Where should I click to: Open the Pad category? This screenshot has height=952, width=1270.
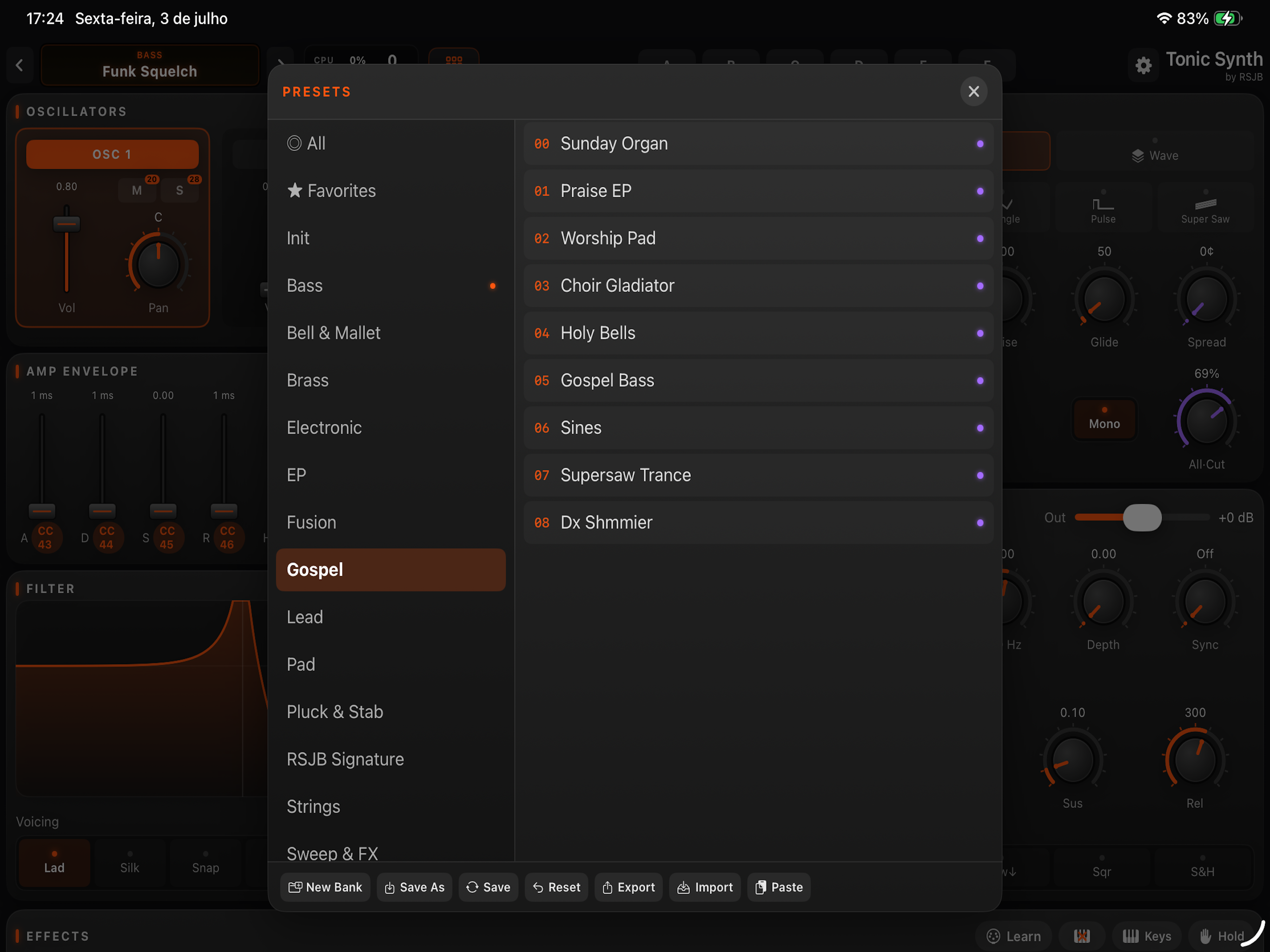click(x=390, y=664)
